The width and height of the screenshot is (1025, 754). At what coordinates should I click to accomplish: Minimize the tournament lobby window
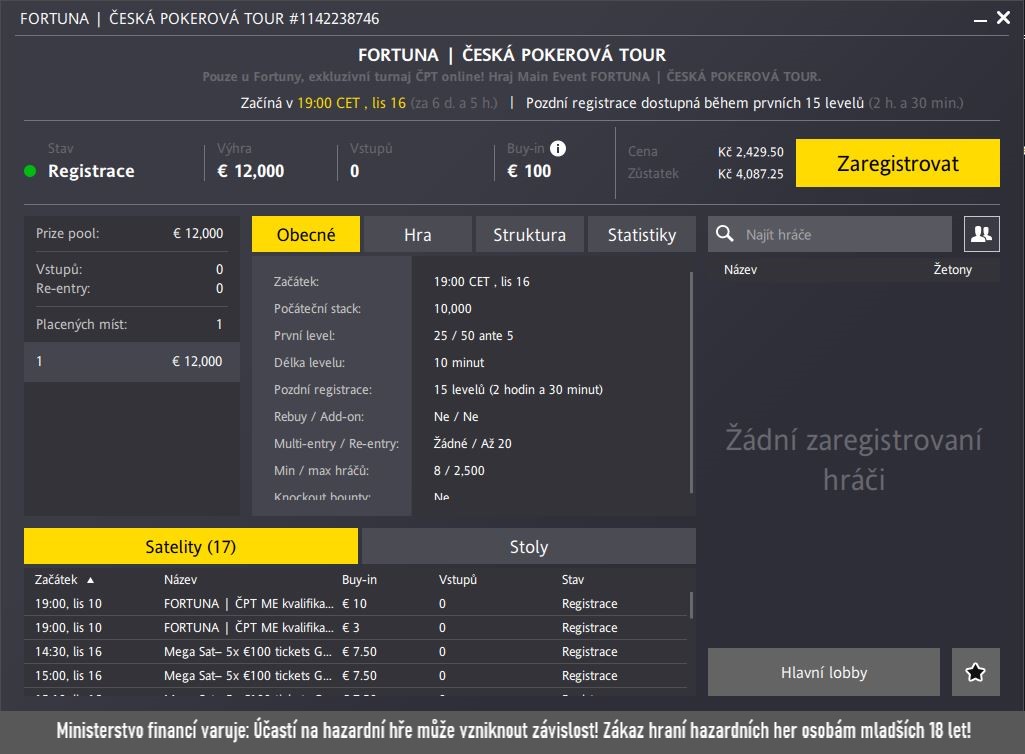(977, 18)
